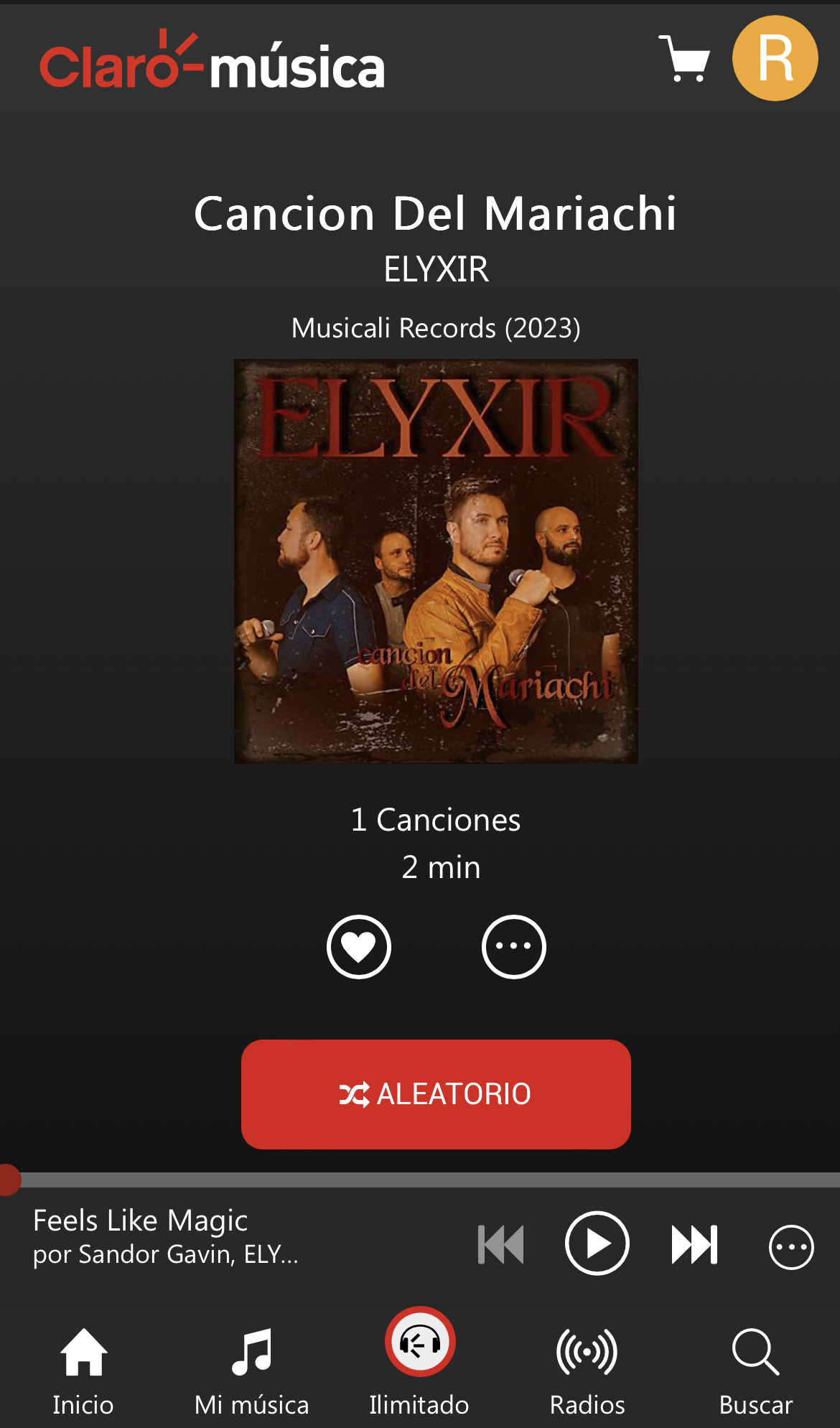
Task: Open mini player more options menu
Action: [x=791, y=1247]
